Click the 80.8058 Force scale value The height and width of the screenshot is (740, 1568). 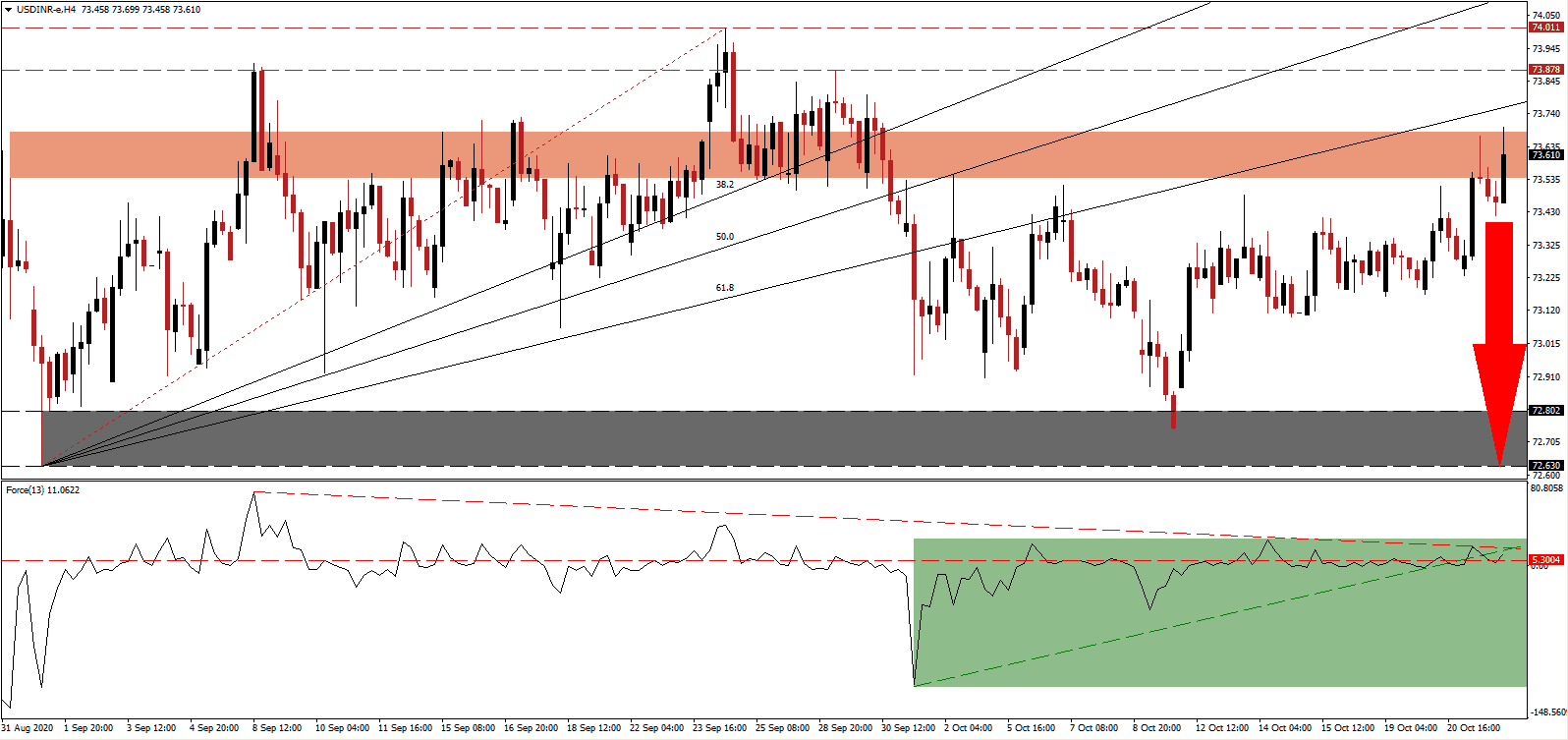coord(1547,487)
